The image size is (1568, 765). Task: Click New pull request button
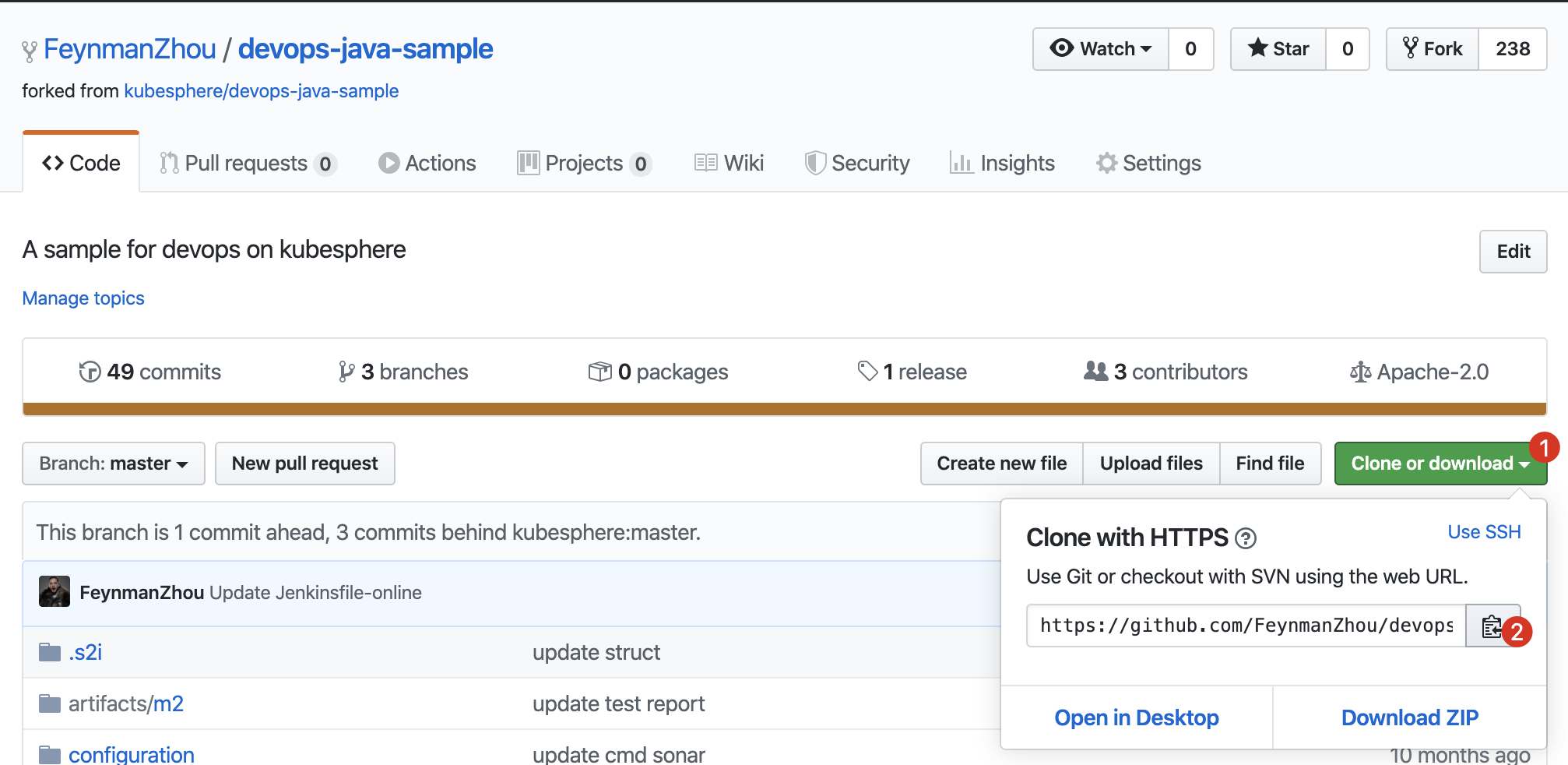tap(305, 464)
